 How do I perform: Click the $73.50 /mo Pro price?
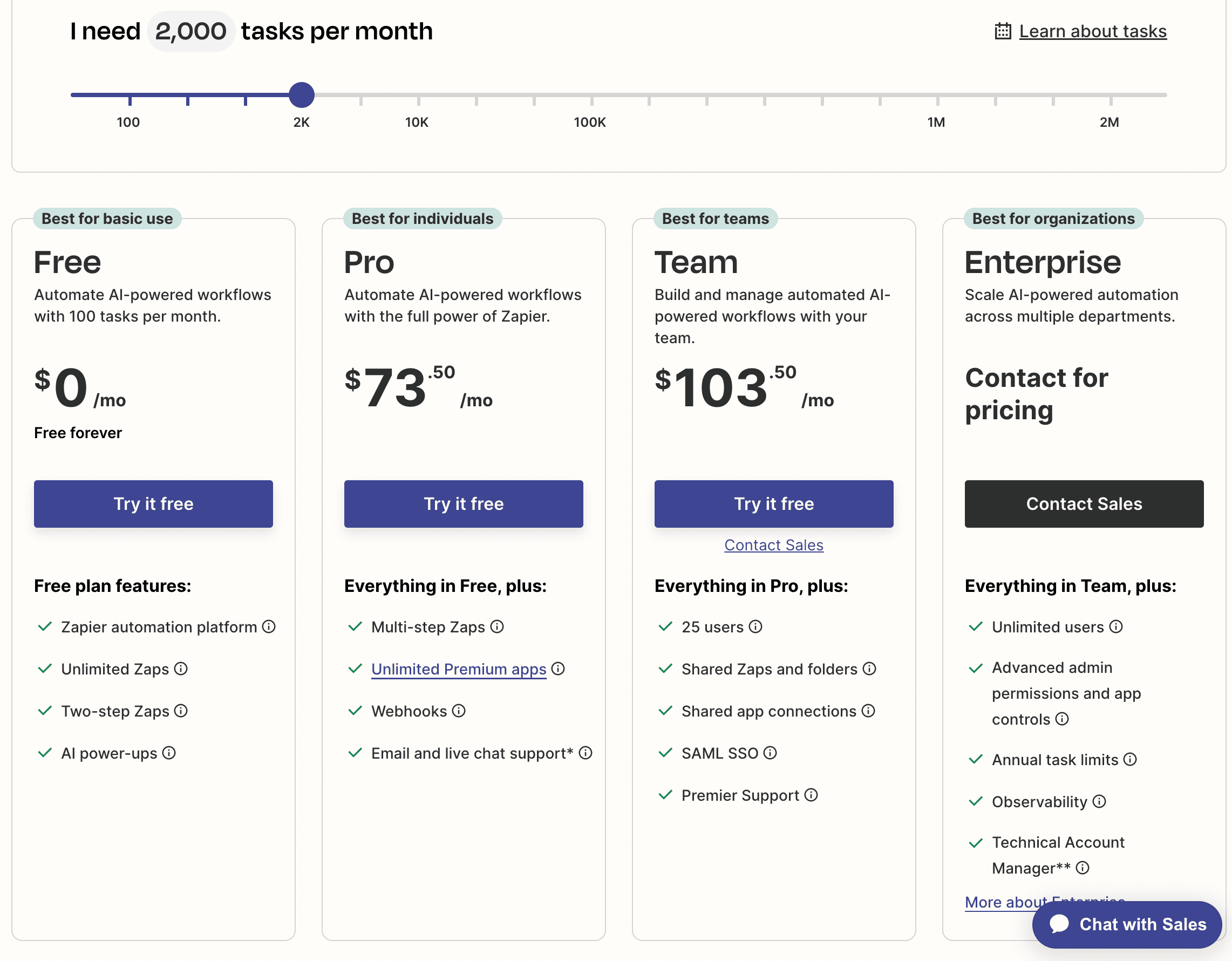point(419,387)
